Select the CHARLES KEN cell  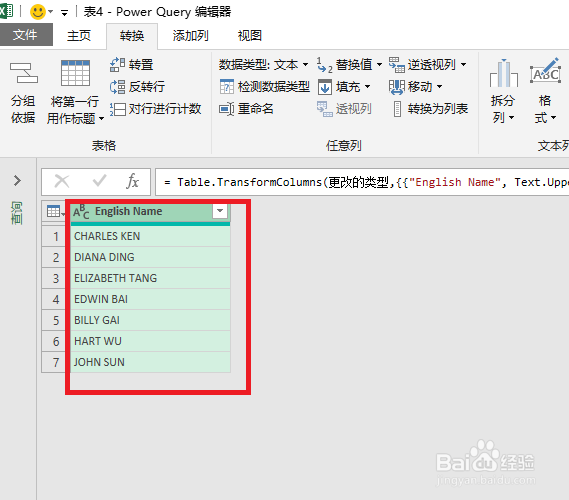[151, 236]
